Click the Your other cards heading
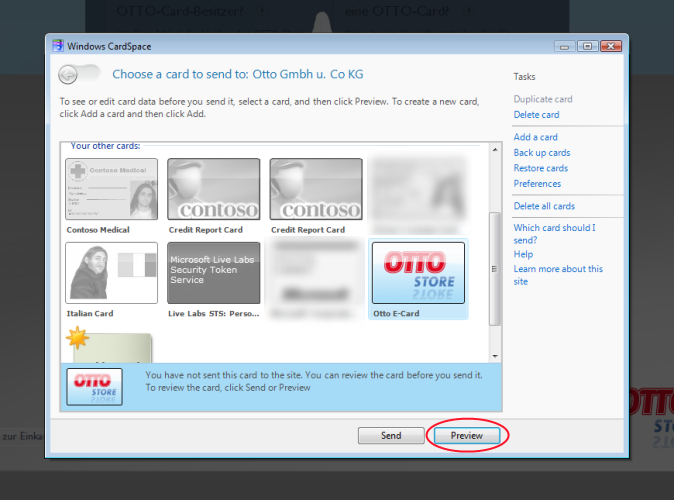674x500 pixels. click(105, 146)
